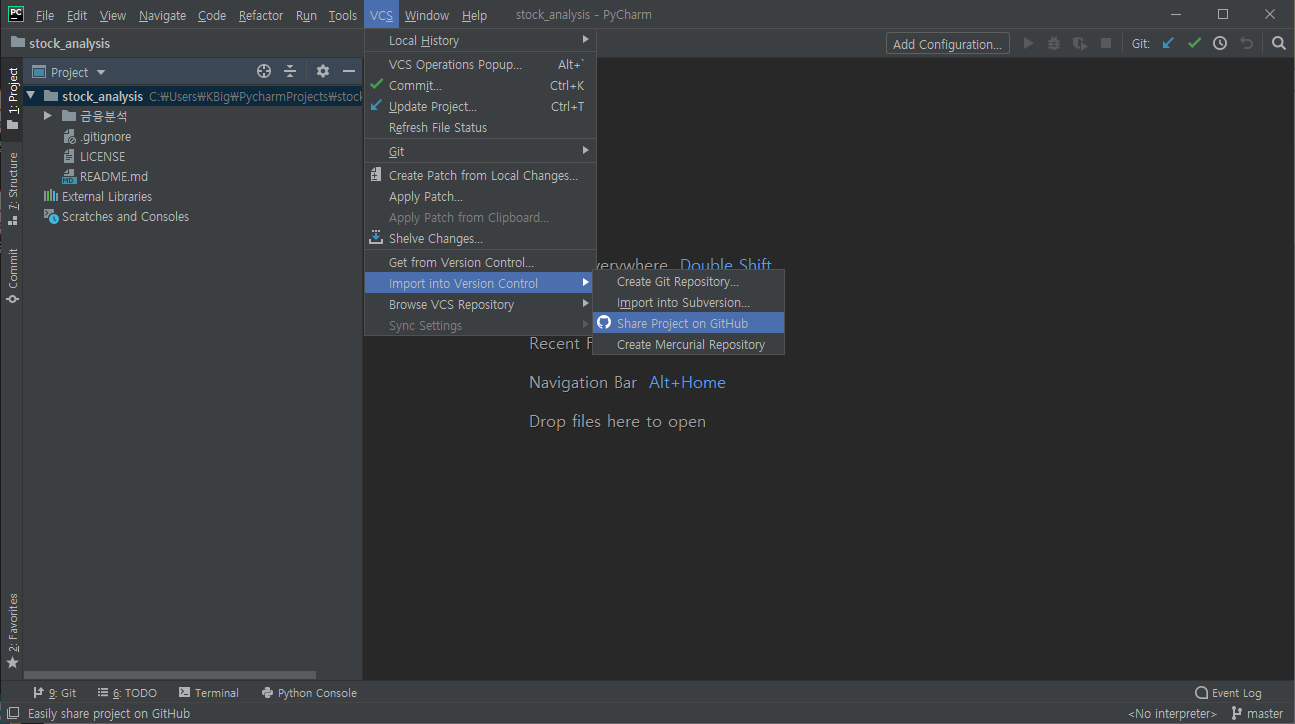The height and width of the screenshot is (724, 1295).
Task: Toggle tool window quick access icon bottom-left
Action: (x=15, y=713)
